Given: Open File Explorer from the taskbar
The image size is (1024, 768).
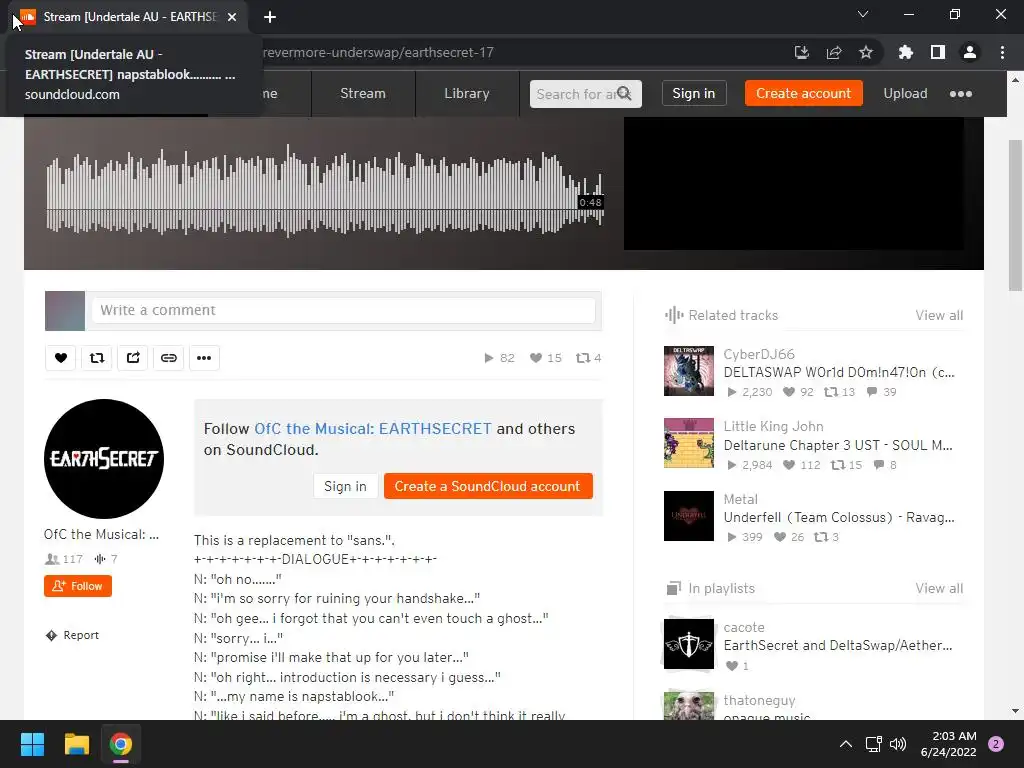Looking at the screenshot, I should [x=76, y=744].
